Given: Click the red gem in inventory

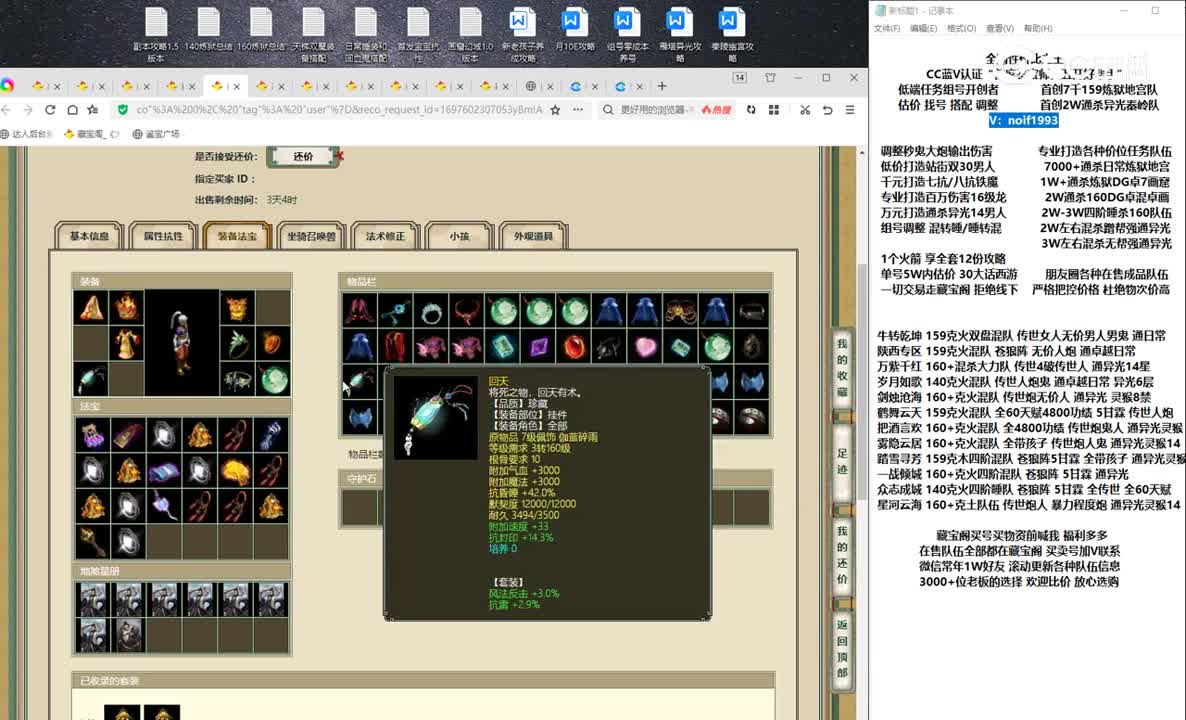Looking at the screenshot, I should 574,346.
